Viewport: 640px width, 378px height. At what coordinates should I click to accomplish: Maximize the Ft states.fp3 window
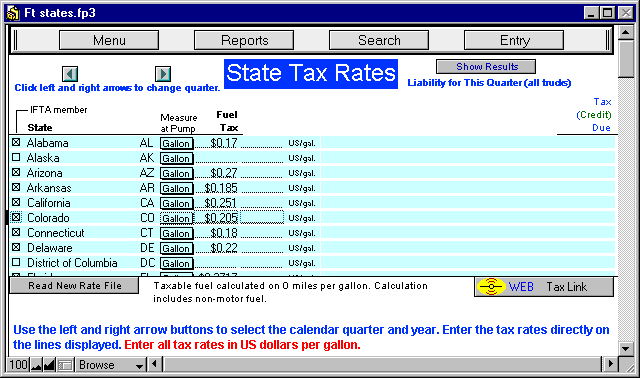(x=608, y=13)
